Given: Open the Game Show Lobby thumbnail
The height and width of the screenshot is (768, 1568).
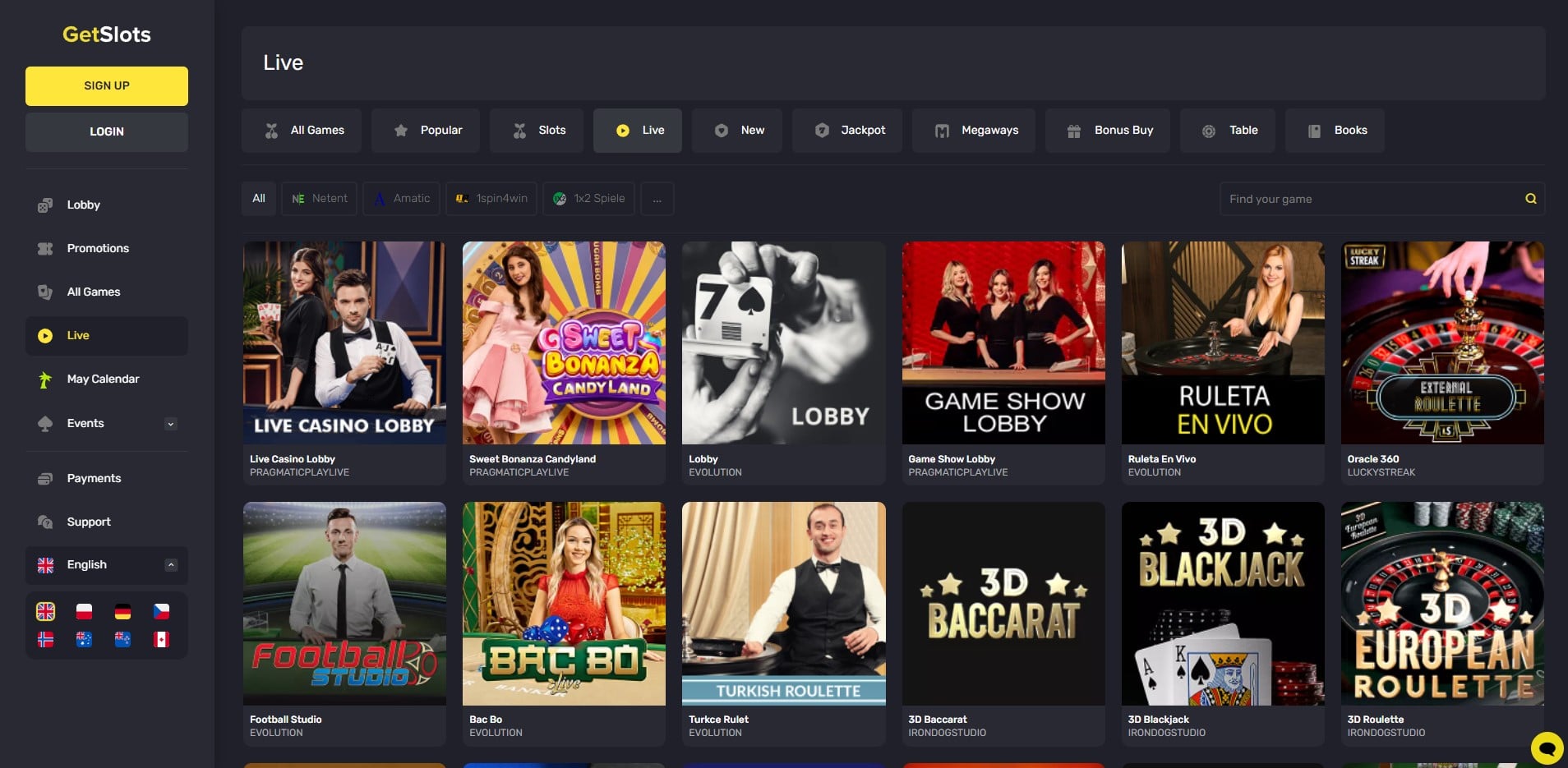Looking at the screenshot, I should (1003, 343).
